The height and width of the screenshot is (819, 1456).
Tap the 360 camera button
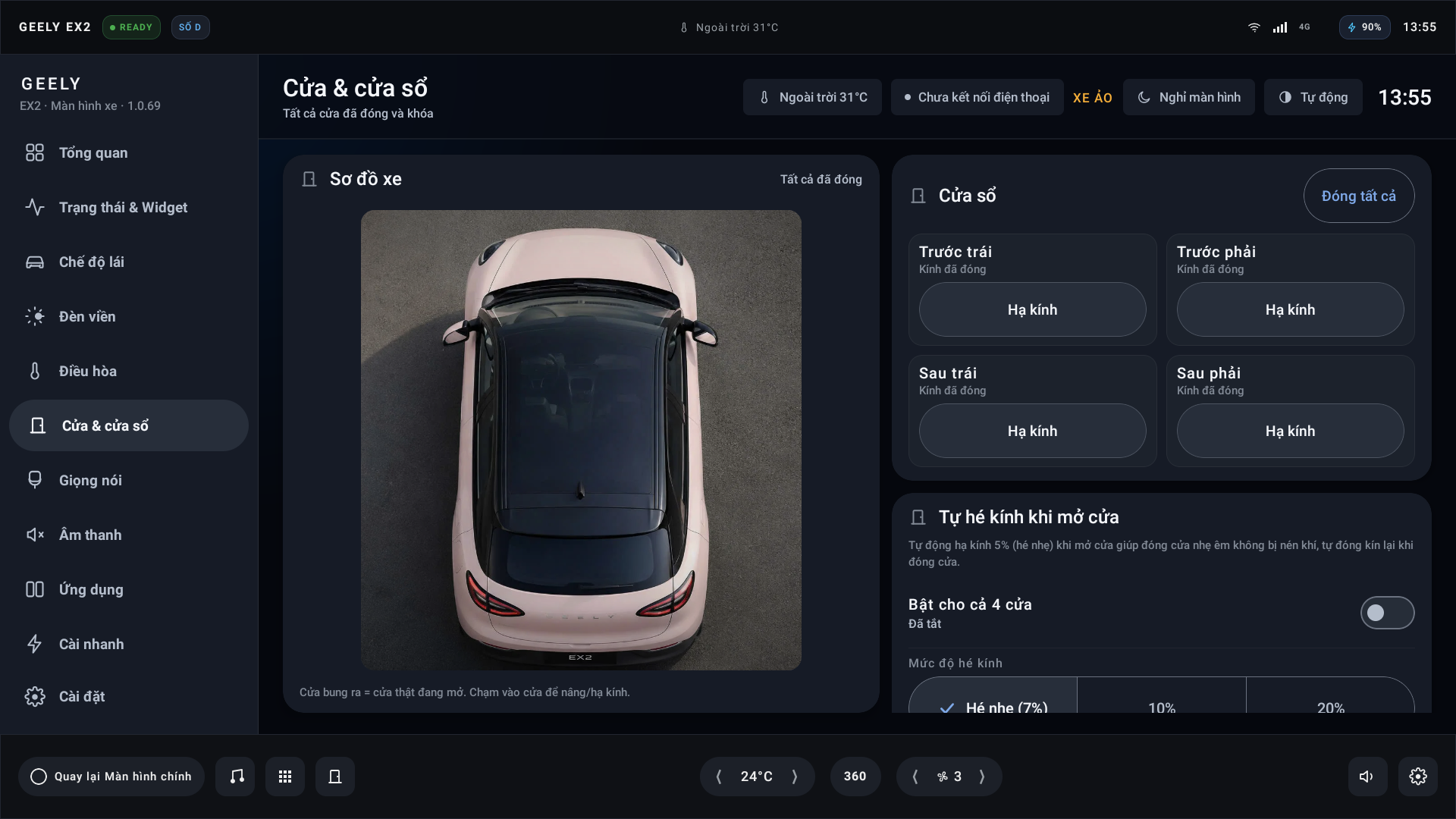[855, 776]
